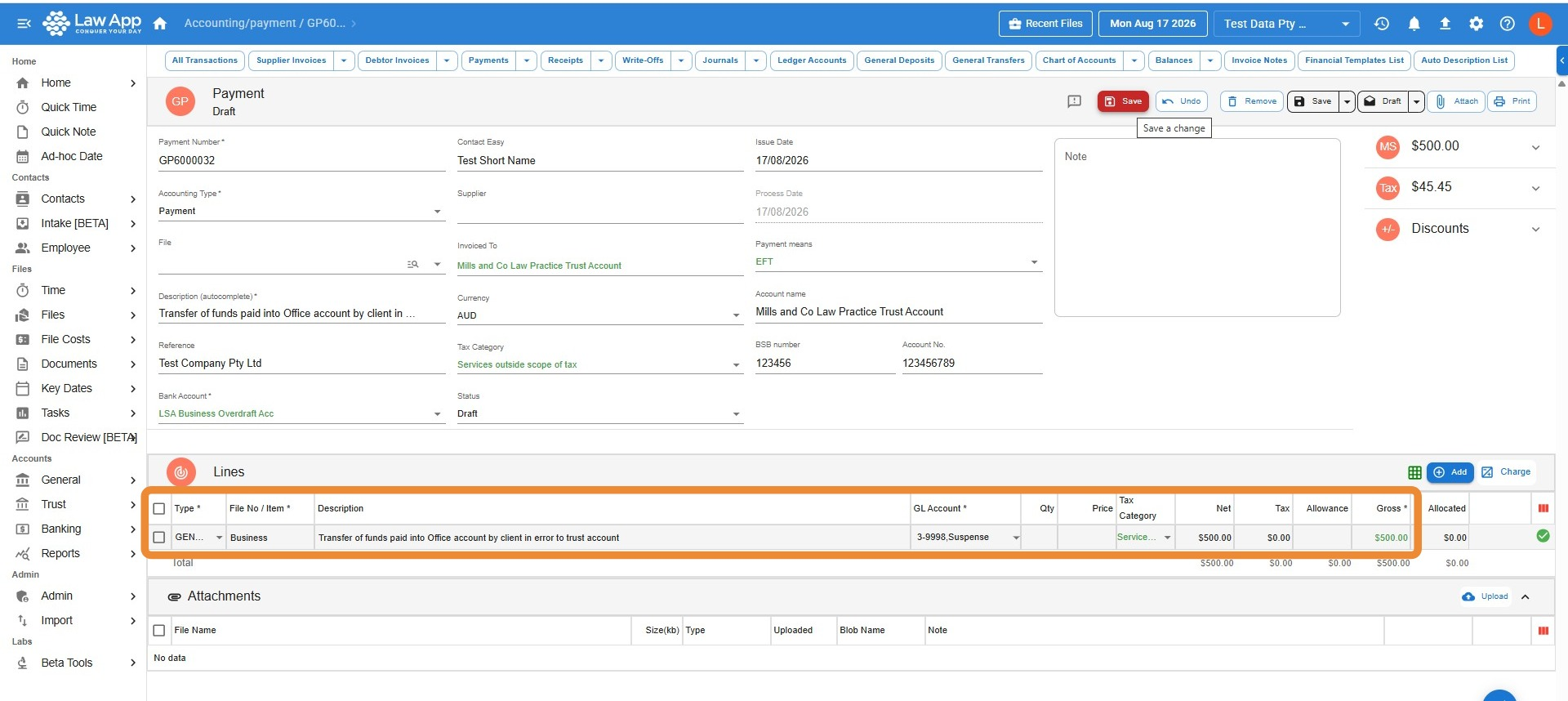
Task: Click the Recent Files button
Action: [1045, 24]
